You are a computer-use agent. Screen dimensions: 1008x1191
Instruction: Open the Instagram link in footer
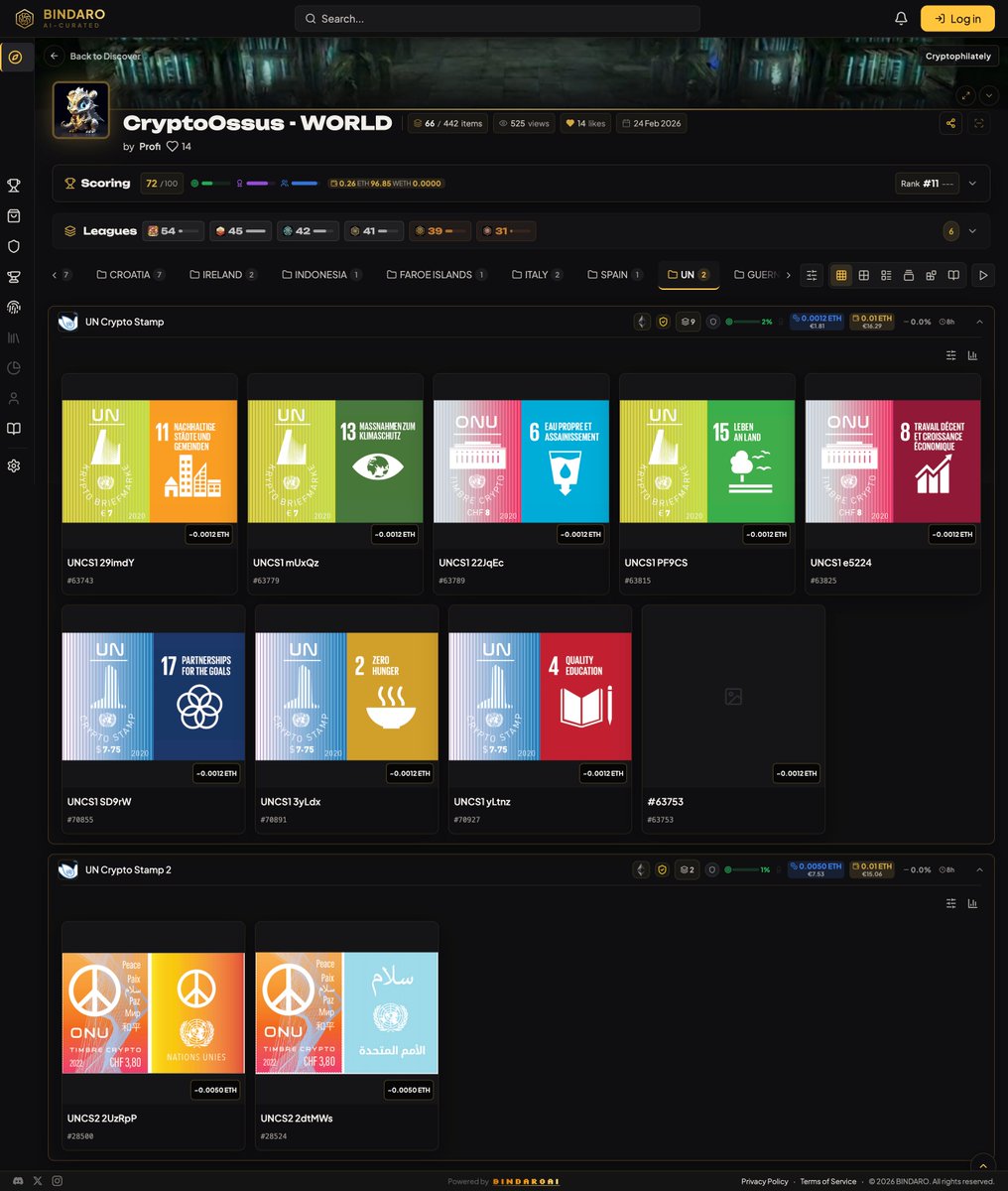point(58,1180)
